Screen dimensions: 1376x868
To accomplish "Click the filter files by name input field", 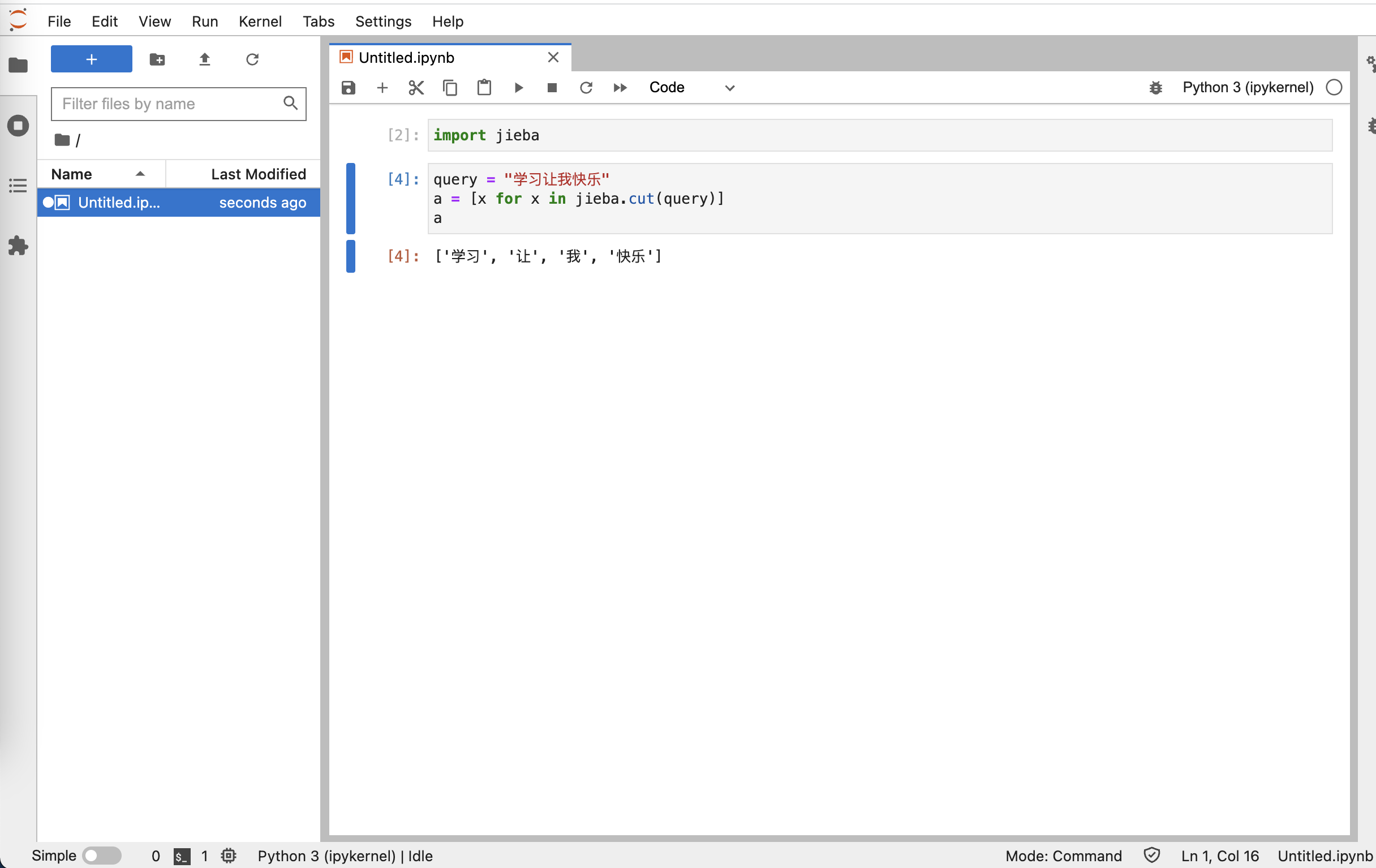I will pyautogui.click(x=179, y=103).
